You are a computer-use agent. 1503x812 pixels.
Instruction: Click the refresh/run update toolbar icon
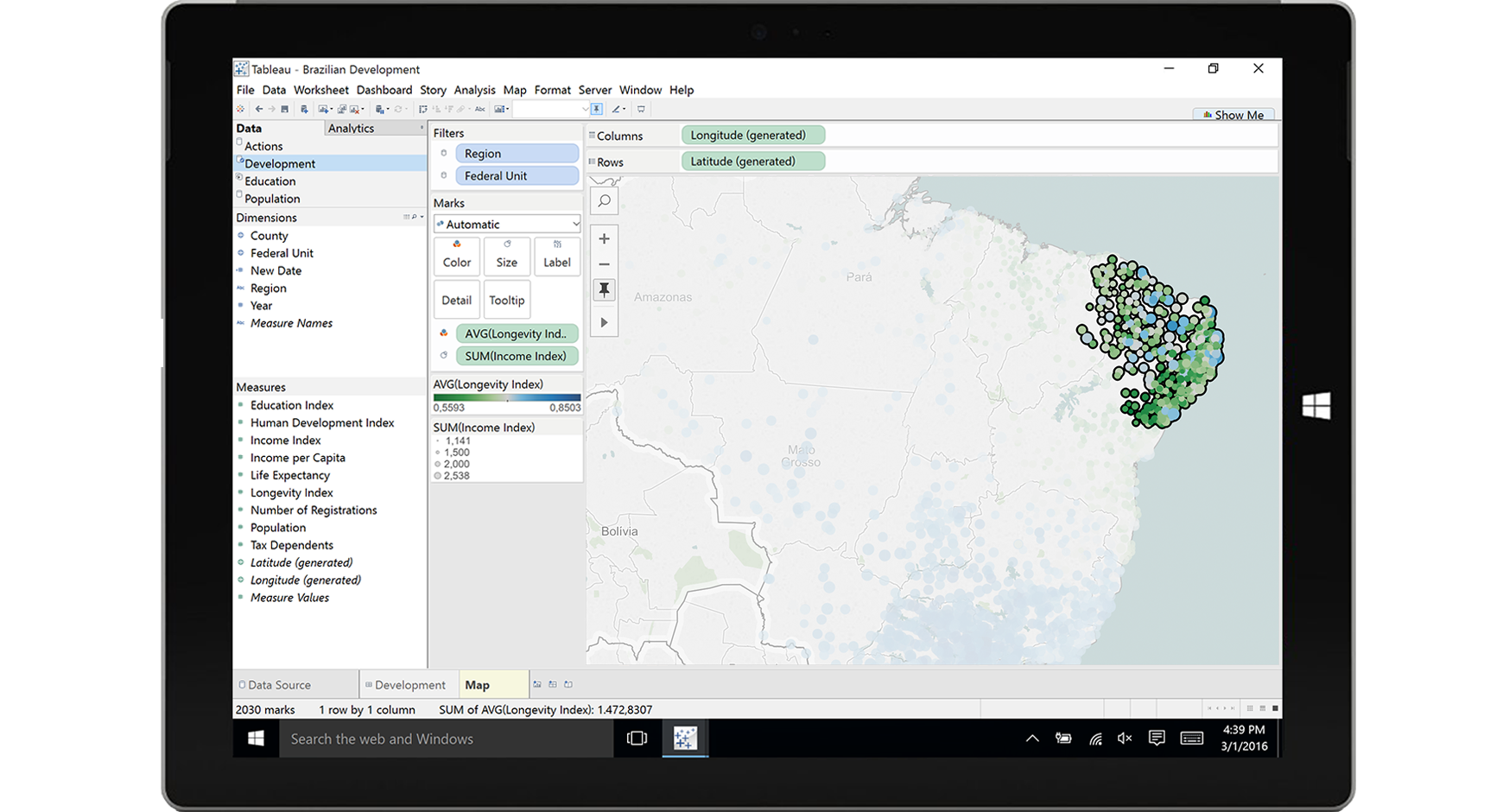(398, 109)
